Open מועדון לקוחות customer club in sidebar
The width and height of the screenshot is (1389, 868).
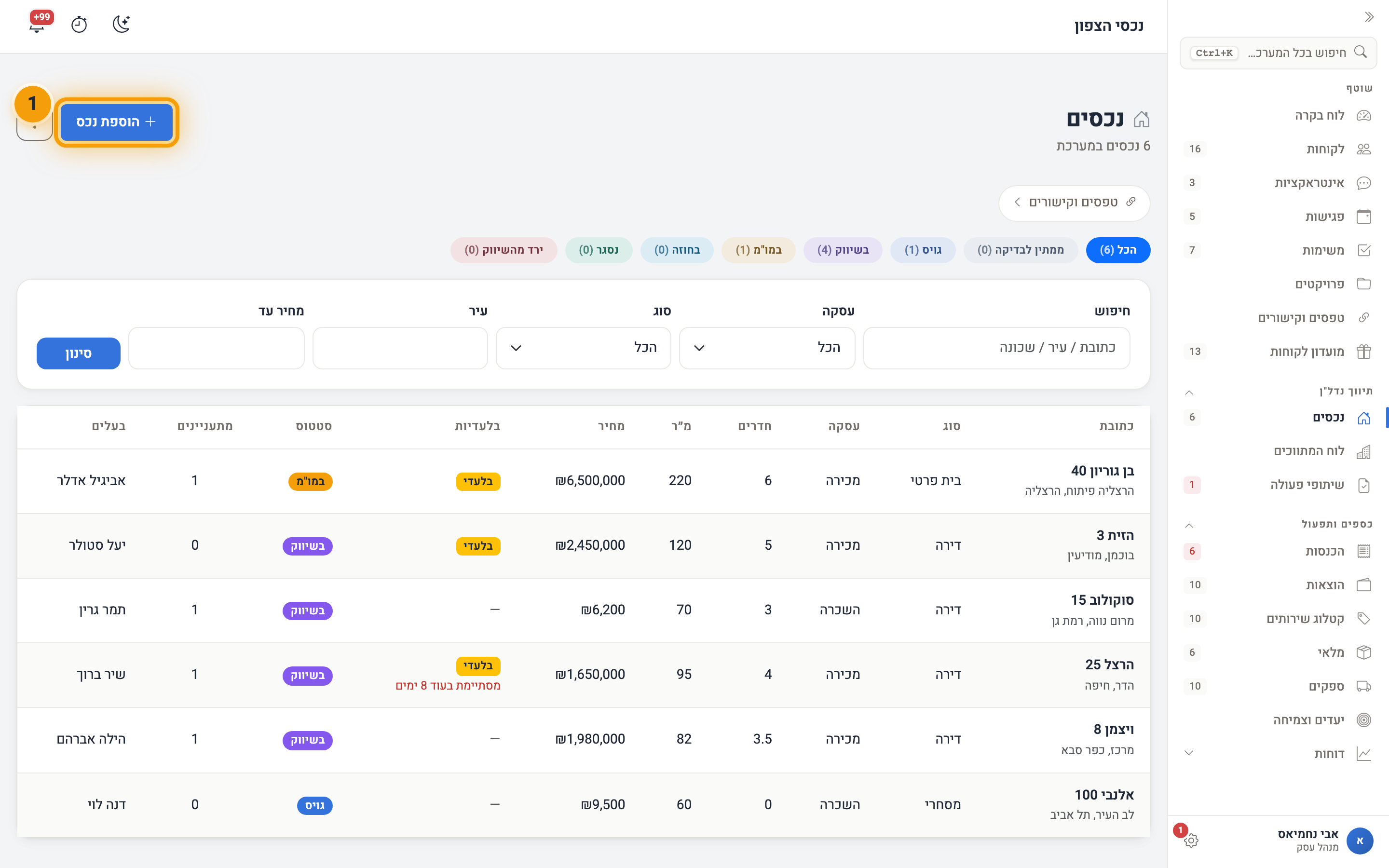tap(1278, 352)
